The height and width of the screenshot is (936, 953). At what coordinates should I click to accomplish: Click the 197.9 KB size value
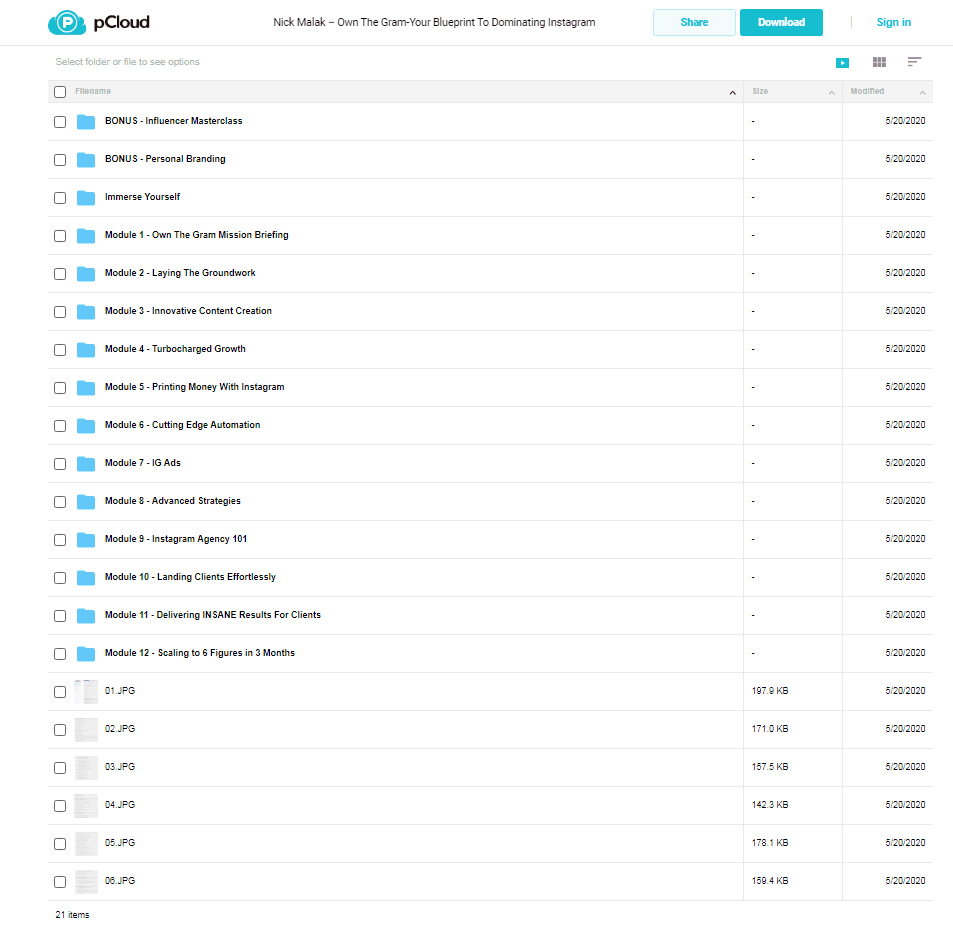tap(769, 691)
